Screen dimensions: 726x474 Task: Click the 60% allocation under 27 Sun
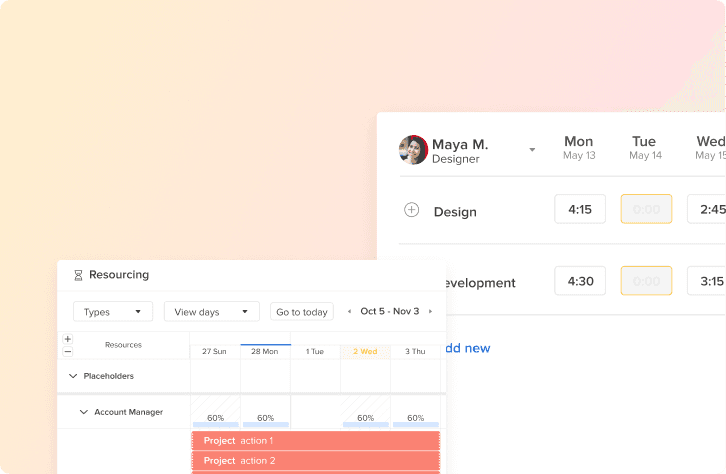click(216, 418)
